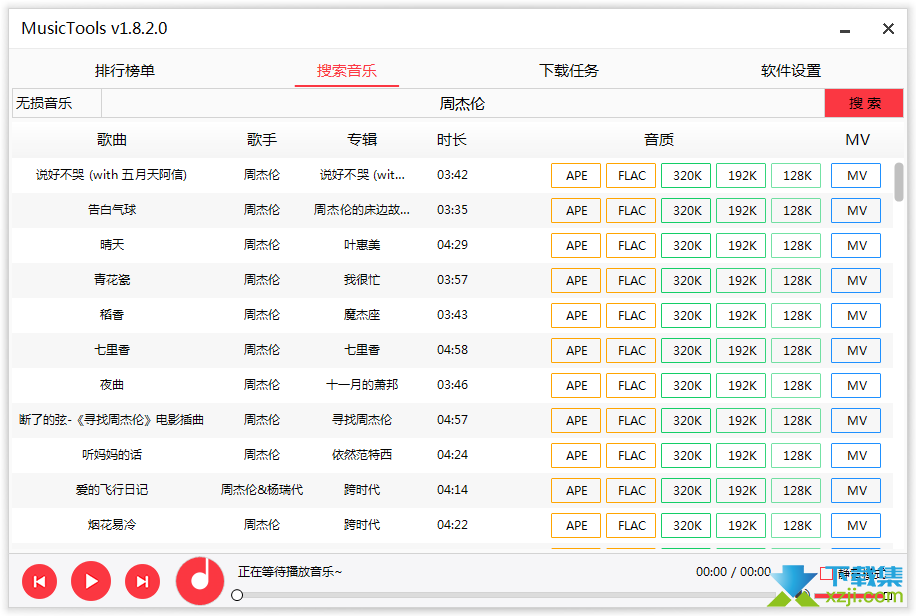Open the MV for 七里香

(856, 351)
